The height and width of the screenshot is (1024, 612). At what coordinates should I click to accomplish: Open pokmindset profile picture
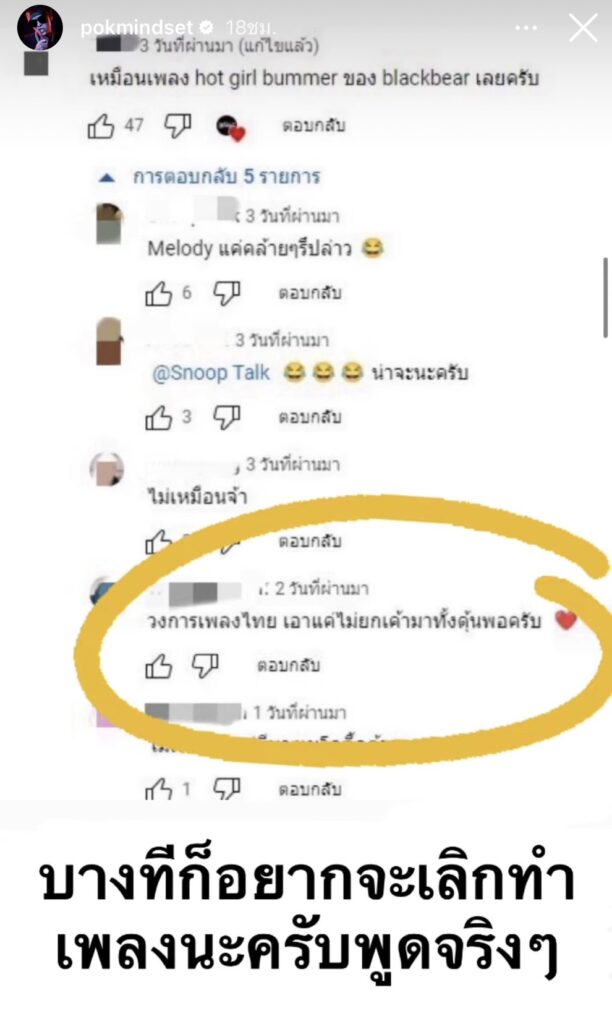coord(40,28)
